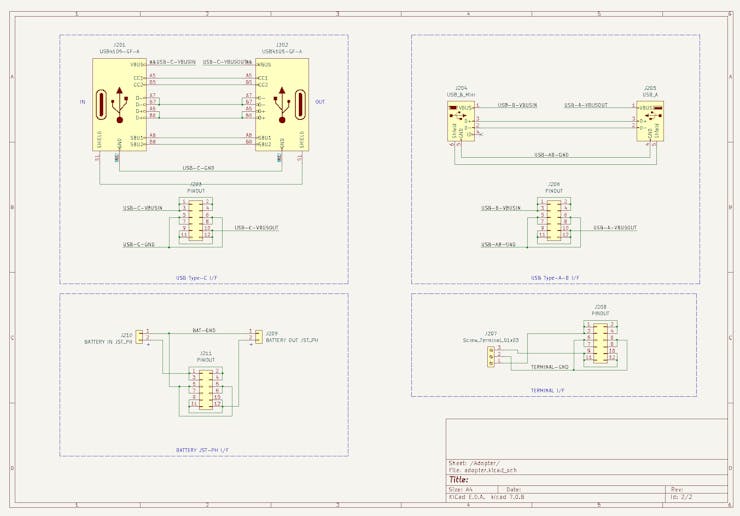Click the 'USB_B_Mini' value text under J204
This screenshot has width=740, height=516.
click(461, 94)
